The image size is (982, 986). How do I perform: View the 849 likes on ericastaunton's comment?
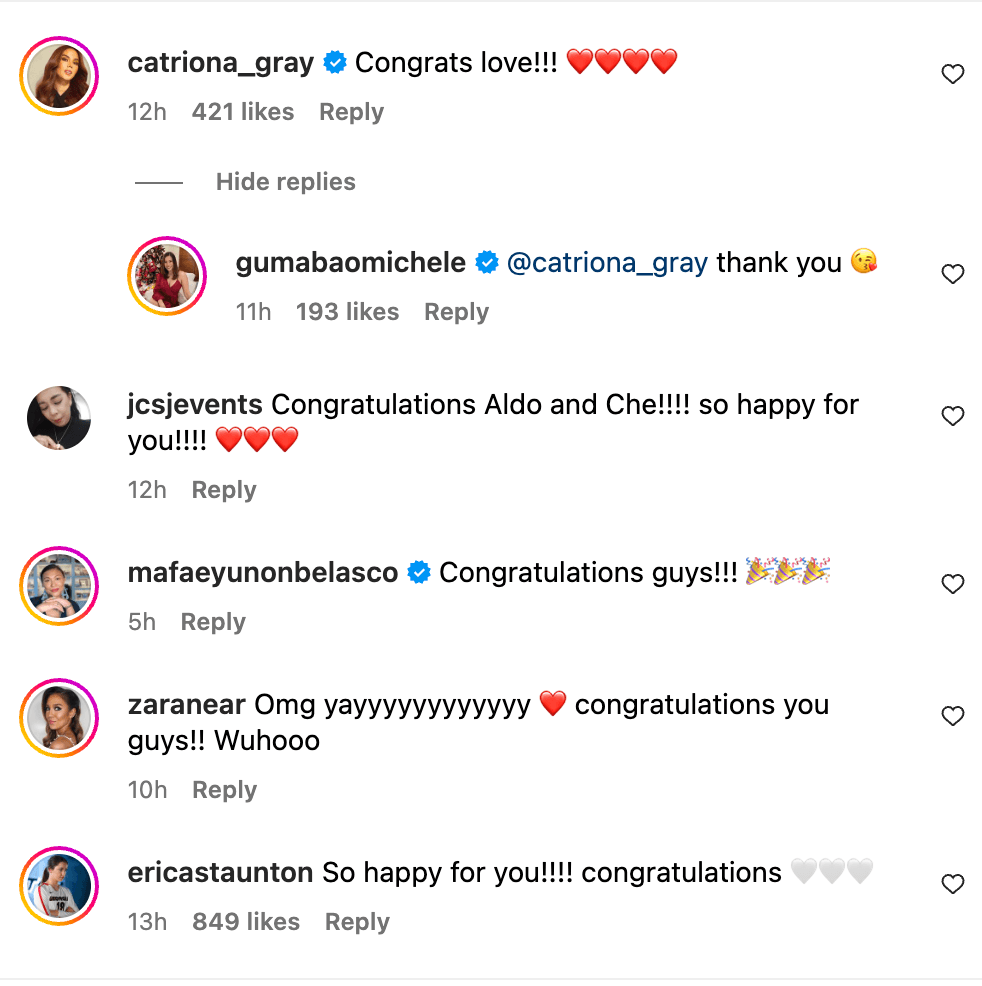(246, 922)
